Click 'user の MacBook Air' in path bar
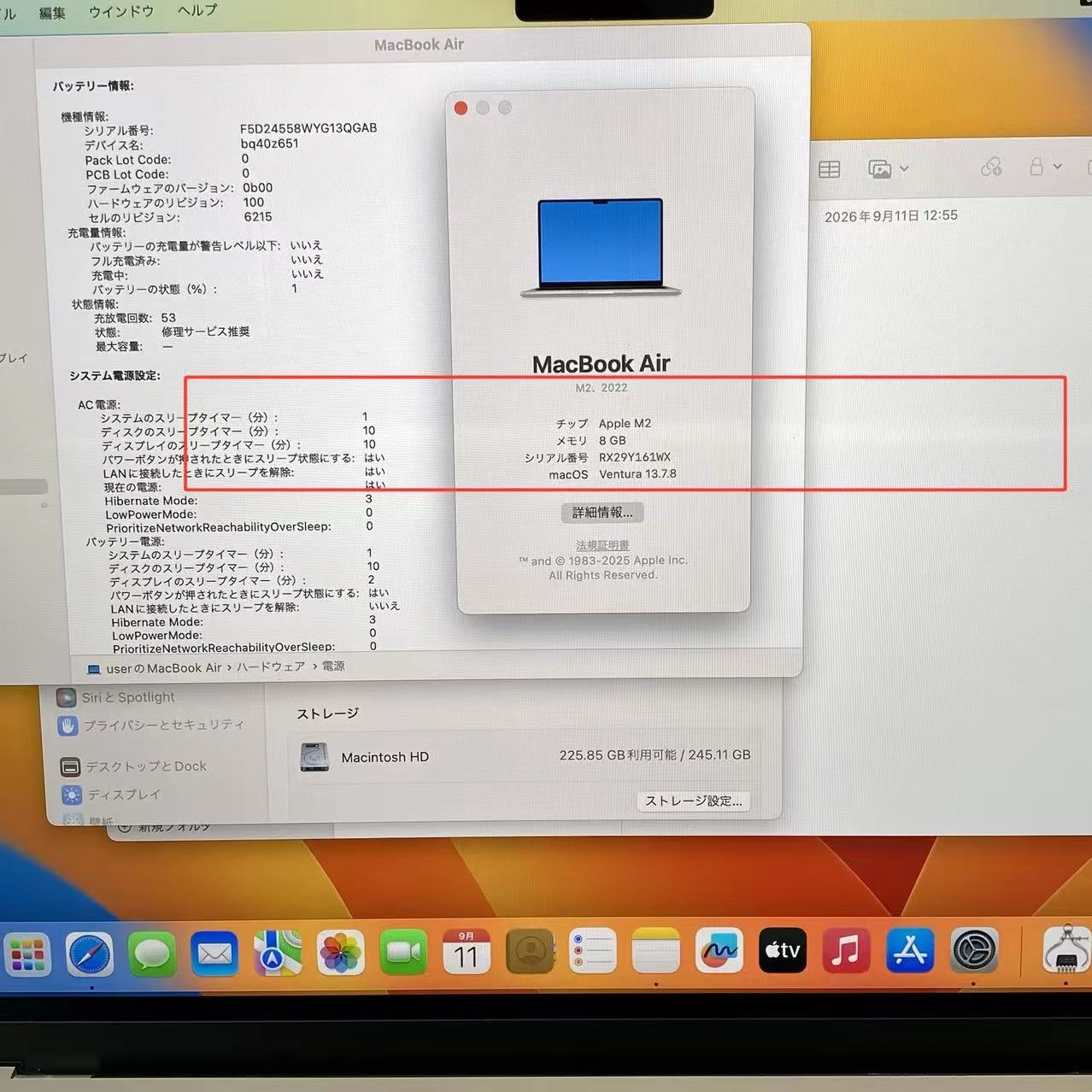Viewport: 1092px width, 1092px height. 155,668
